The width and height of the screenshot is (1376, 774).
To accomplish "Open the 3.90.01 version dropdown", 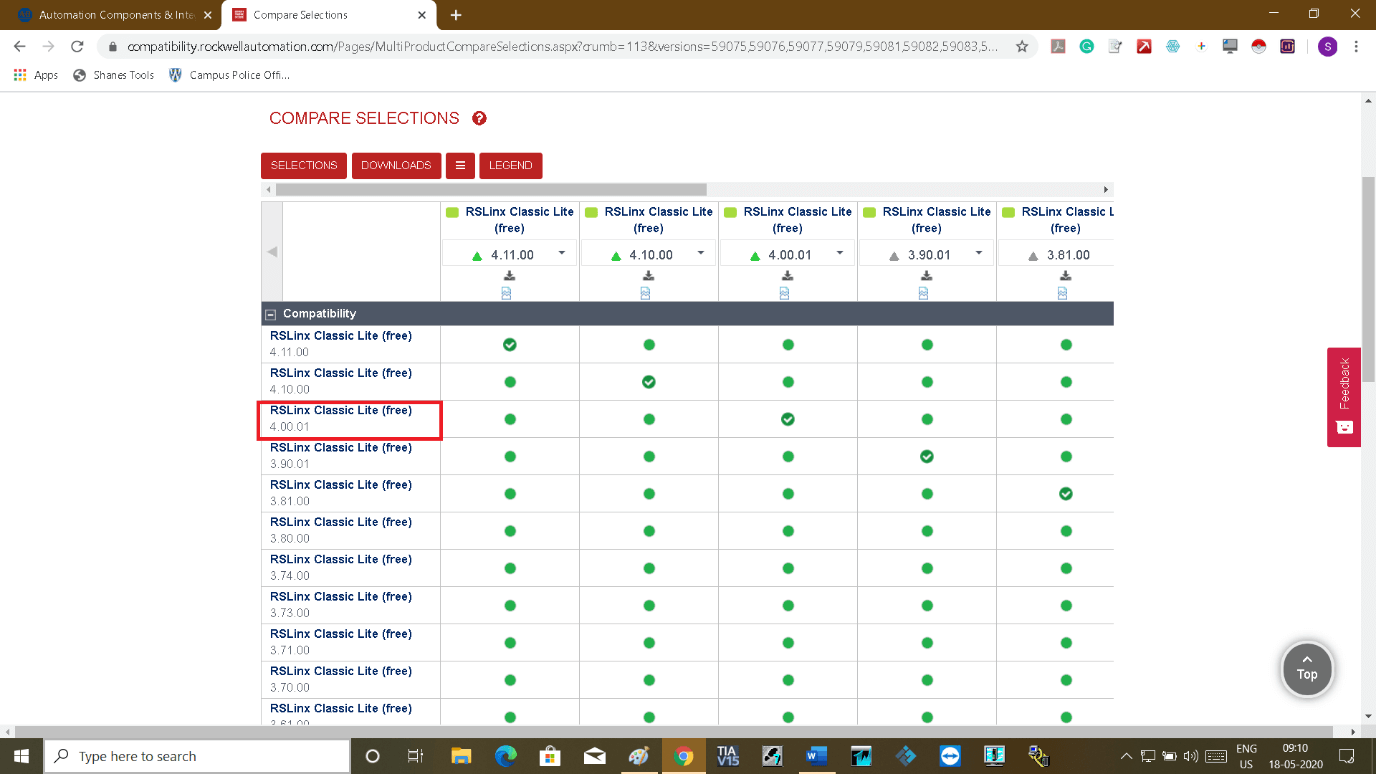I will click(927, 254).
